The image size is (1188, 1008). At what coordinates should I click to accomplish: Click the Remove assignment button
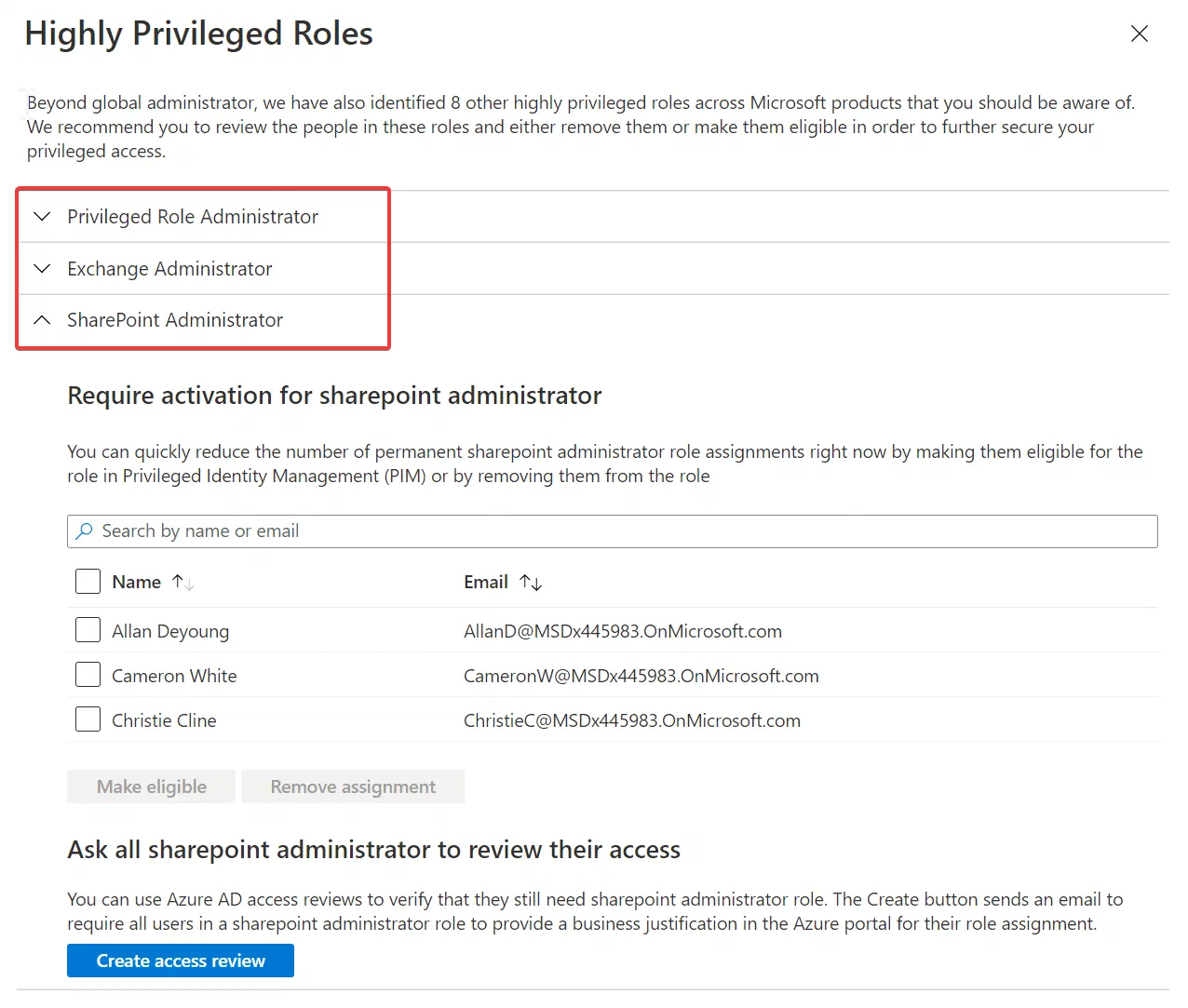(x=353, y=786)
